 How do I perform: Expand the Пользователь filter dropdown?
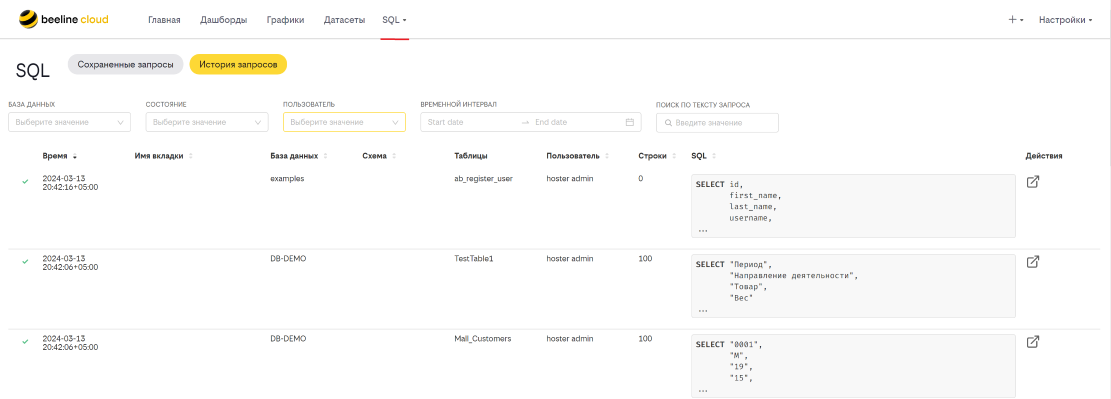pos(344,122)
